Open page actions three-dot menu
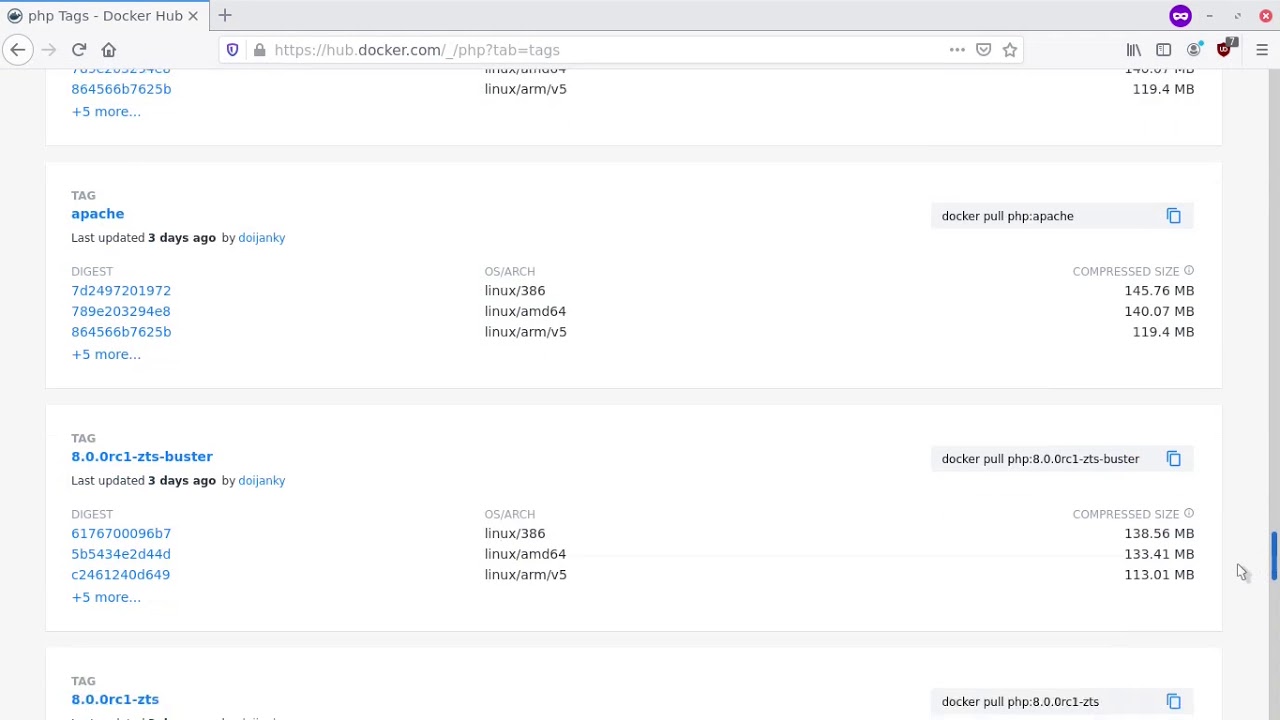This screenshot has width=1280, height=720. 957,50
